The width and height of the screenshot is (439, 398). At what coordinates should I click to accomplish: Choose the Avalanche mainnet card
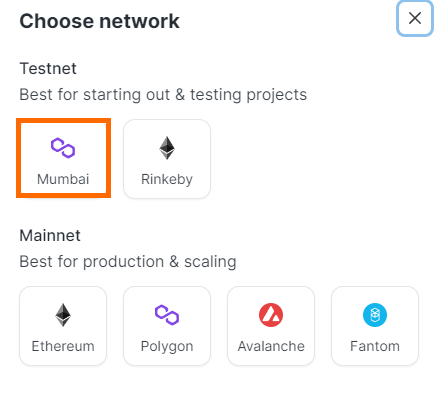click(x=271, y=326)
